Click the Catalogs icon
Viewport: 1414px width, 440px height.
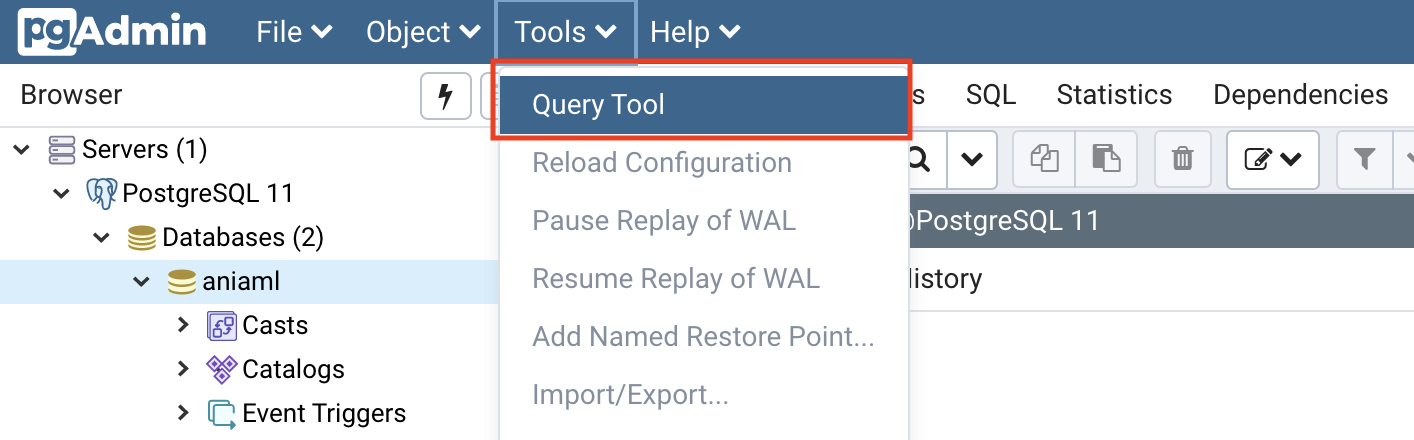pos(221,369)
